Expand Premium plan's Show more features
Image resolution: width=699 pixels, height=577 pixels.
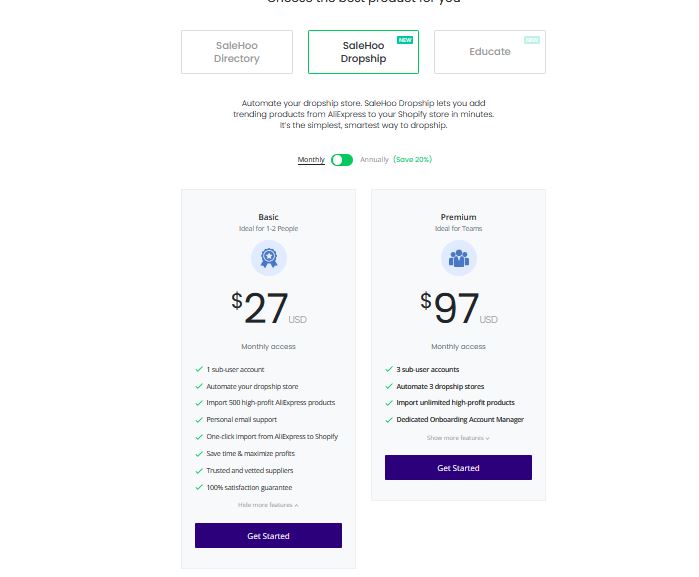click(458, 438)
